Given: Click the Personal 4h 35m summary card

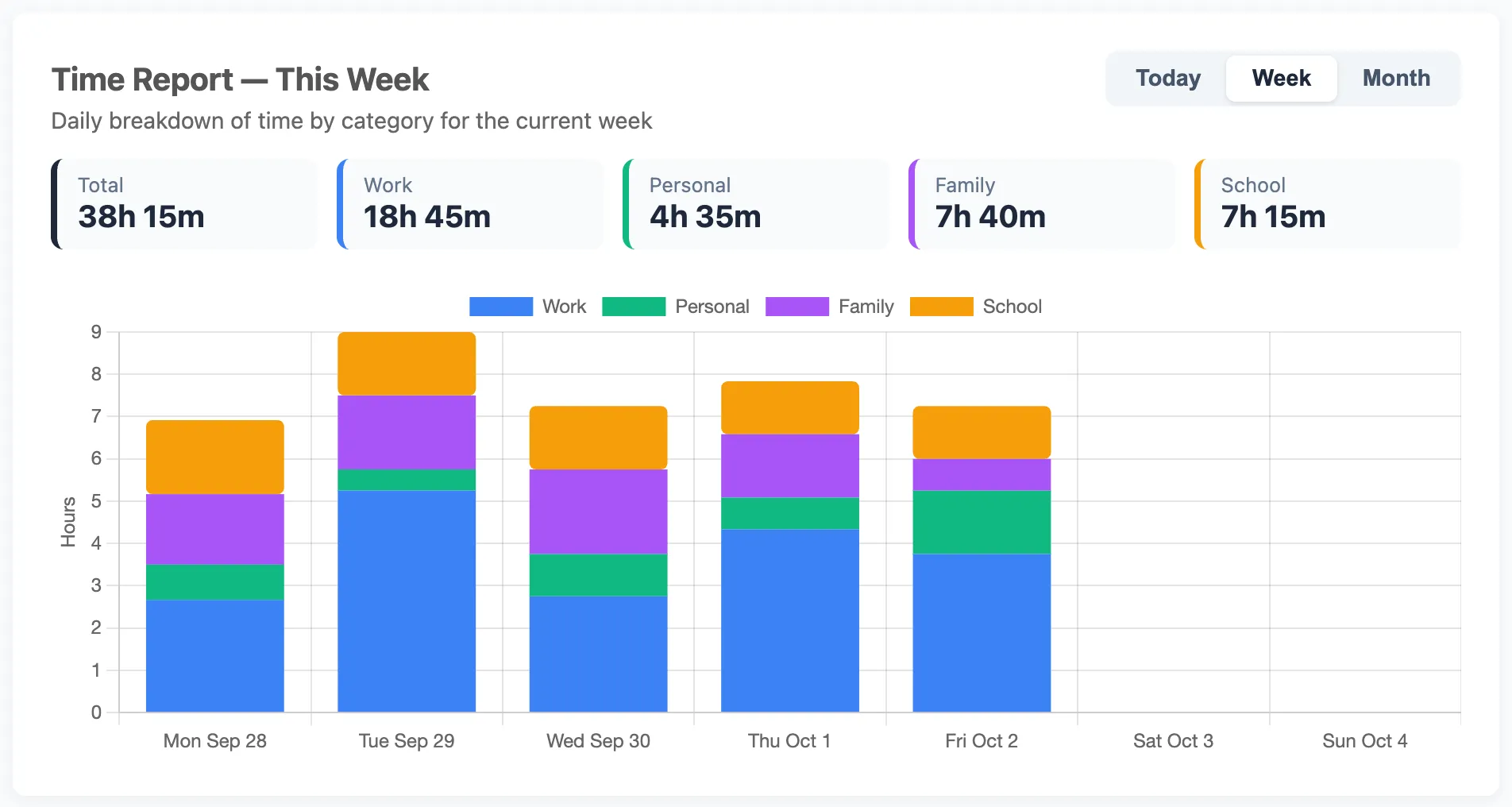Looking at the screenshot, I should point(756,204).
